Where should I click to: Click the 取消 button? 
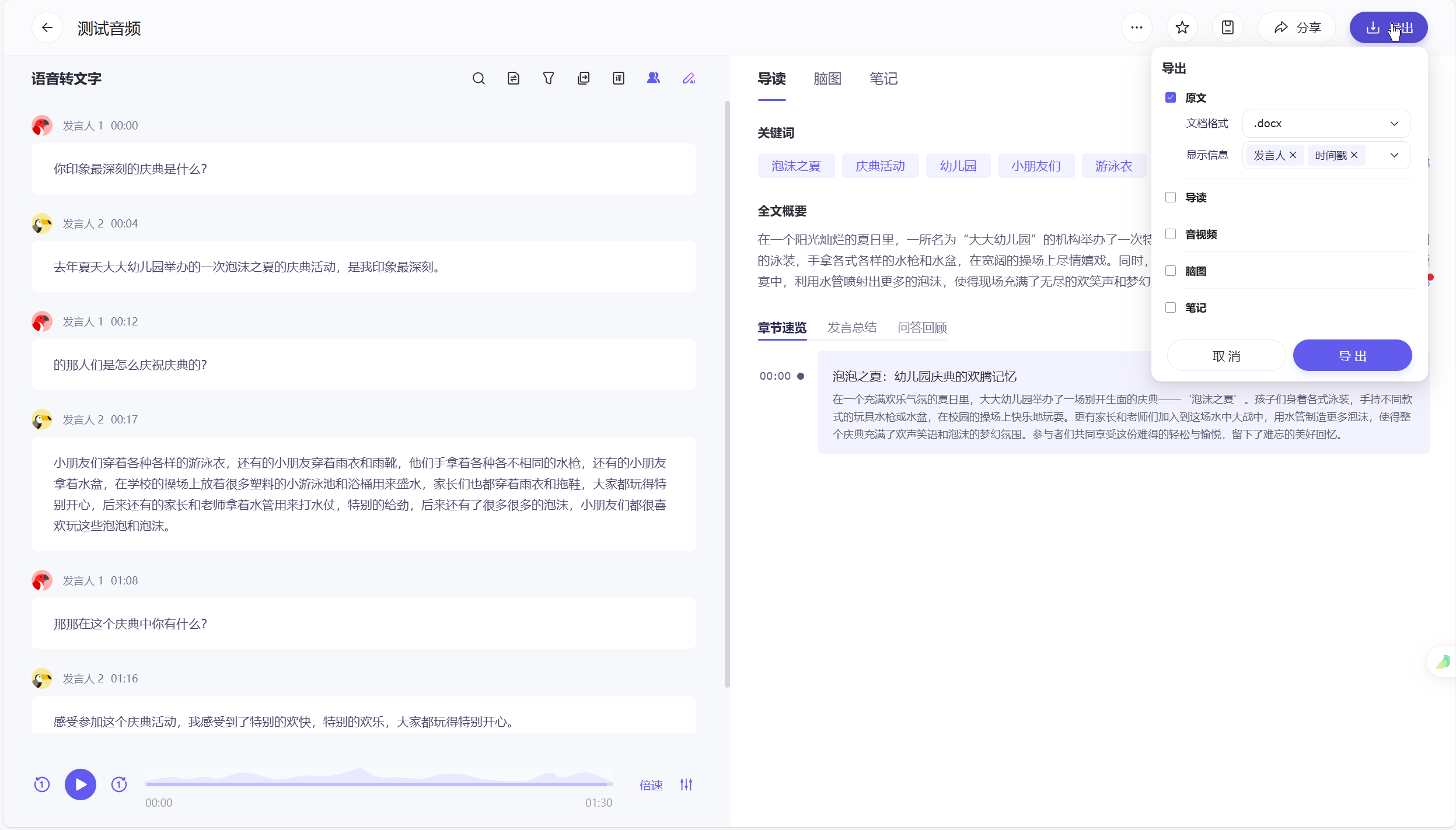(x=1226, y=356)
